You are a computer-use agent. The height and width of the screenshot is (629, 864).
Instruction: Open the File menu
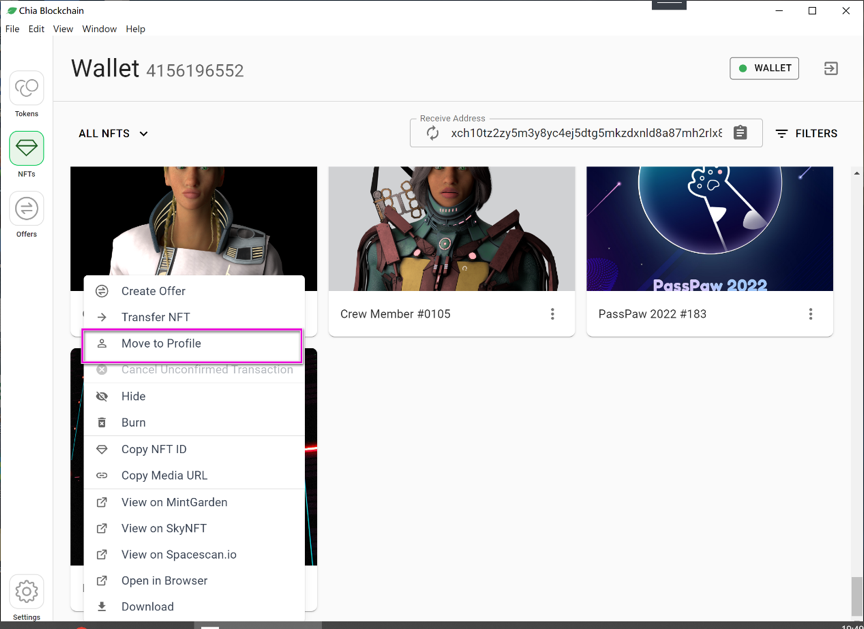pyautogui.click(x=12, y=29)
